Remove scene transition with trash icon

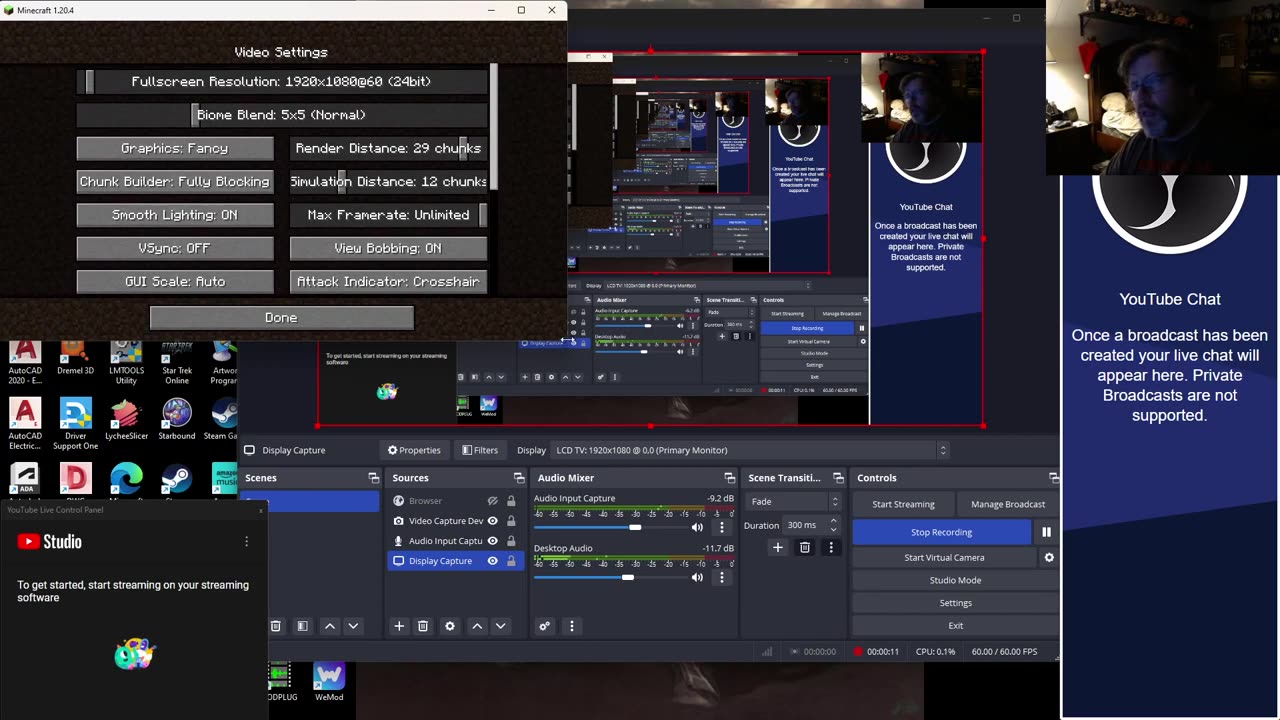point(804,547)
